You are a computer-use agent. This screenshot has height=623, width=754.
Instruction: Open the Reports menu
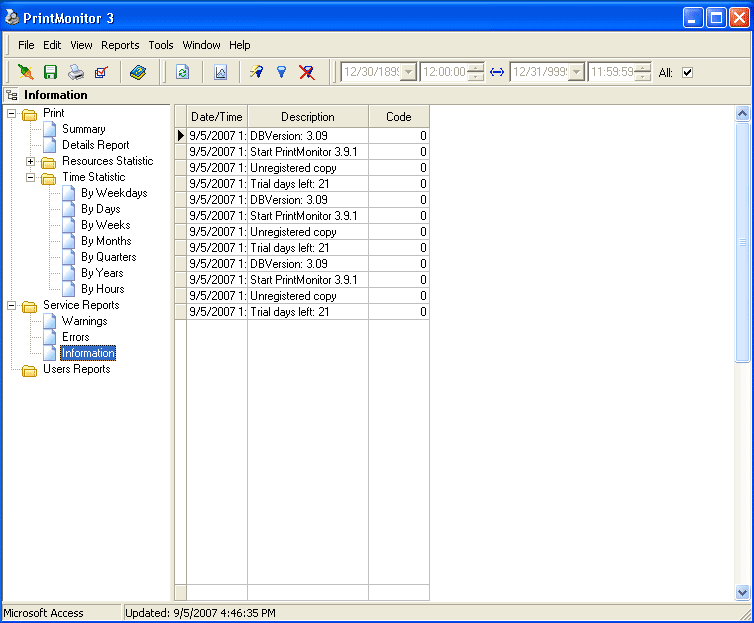[120, 45]
